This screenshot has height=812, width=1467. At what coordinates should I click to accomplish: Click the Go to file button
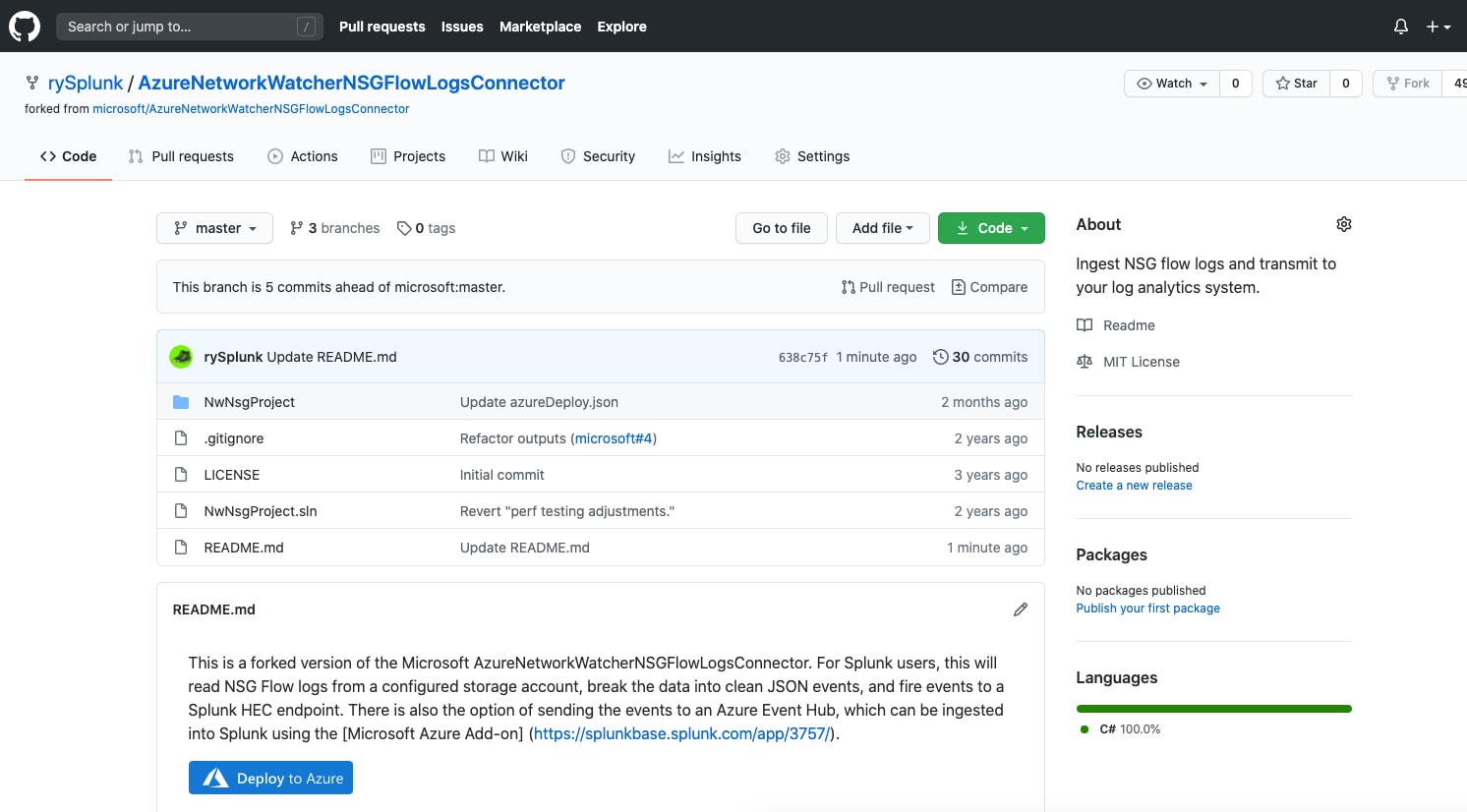click(x=782, y=228)
